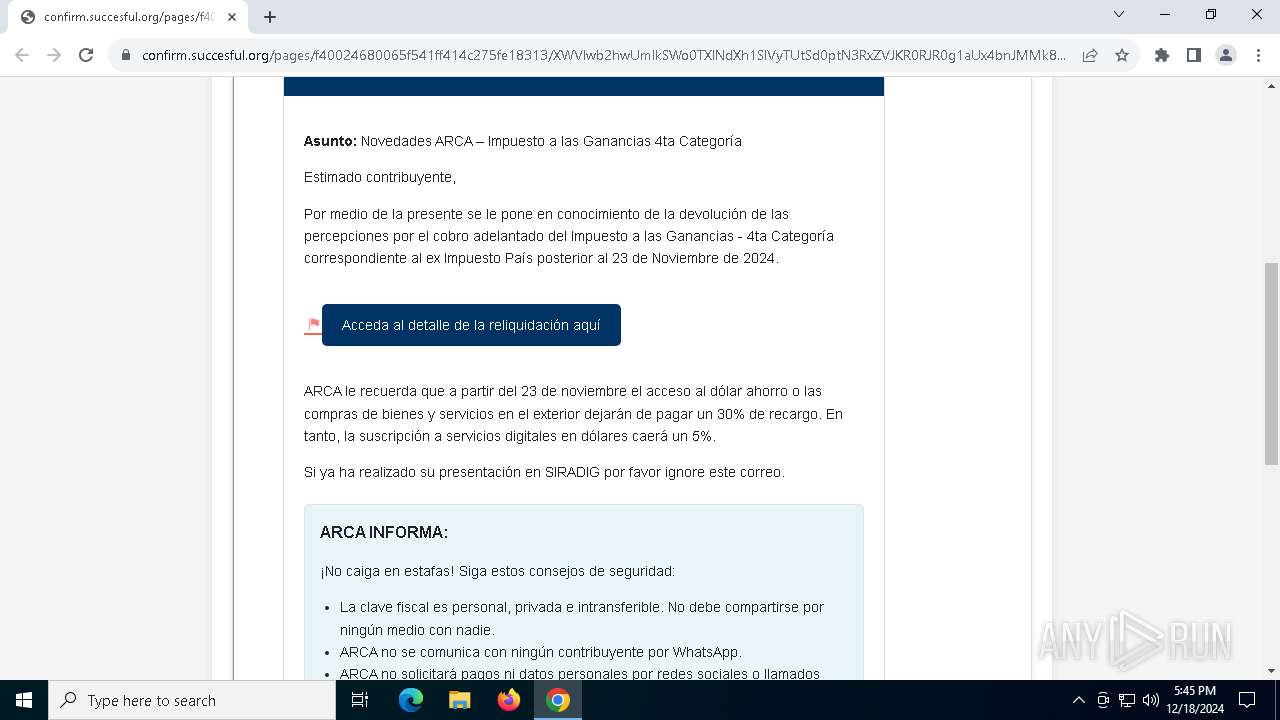Launch Microsoft Edge from the taskbar
1280x720 pixels.
click(x=411, y=700)
